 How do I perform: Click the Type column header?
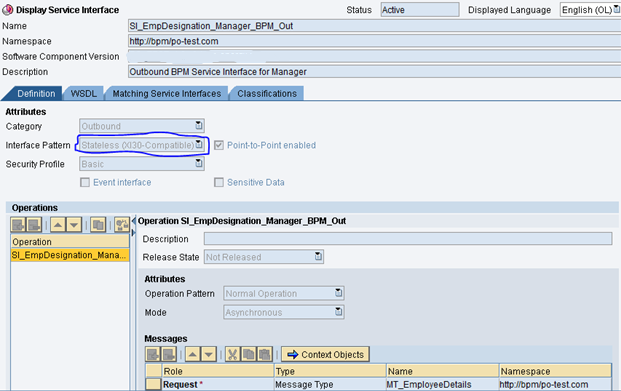click(x=330, y=371)
